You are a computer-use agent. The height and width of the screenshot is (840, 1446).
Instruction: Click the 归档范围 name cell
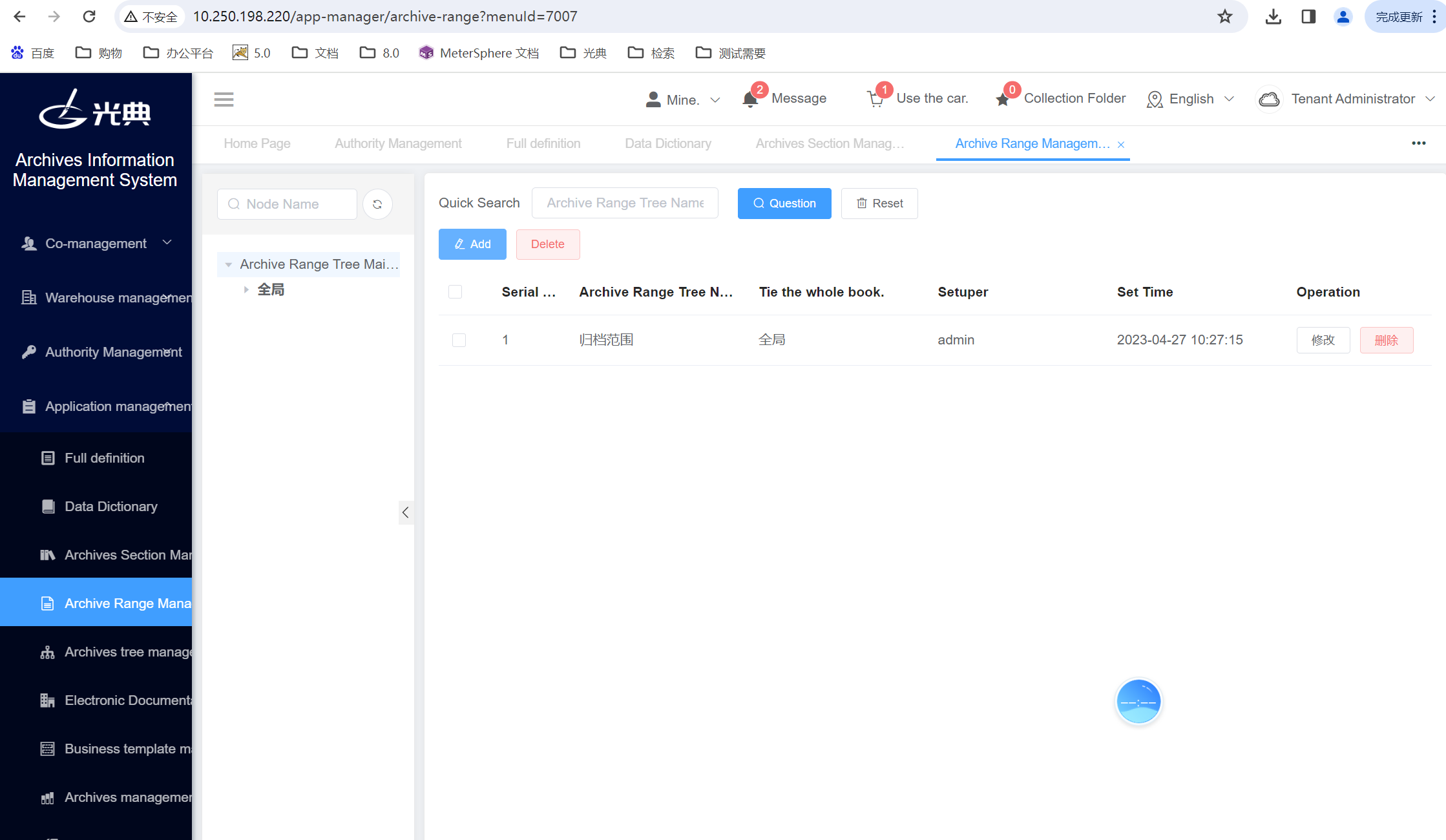pos(606,340)
